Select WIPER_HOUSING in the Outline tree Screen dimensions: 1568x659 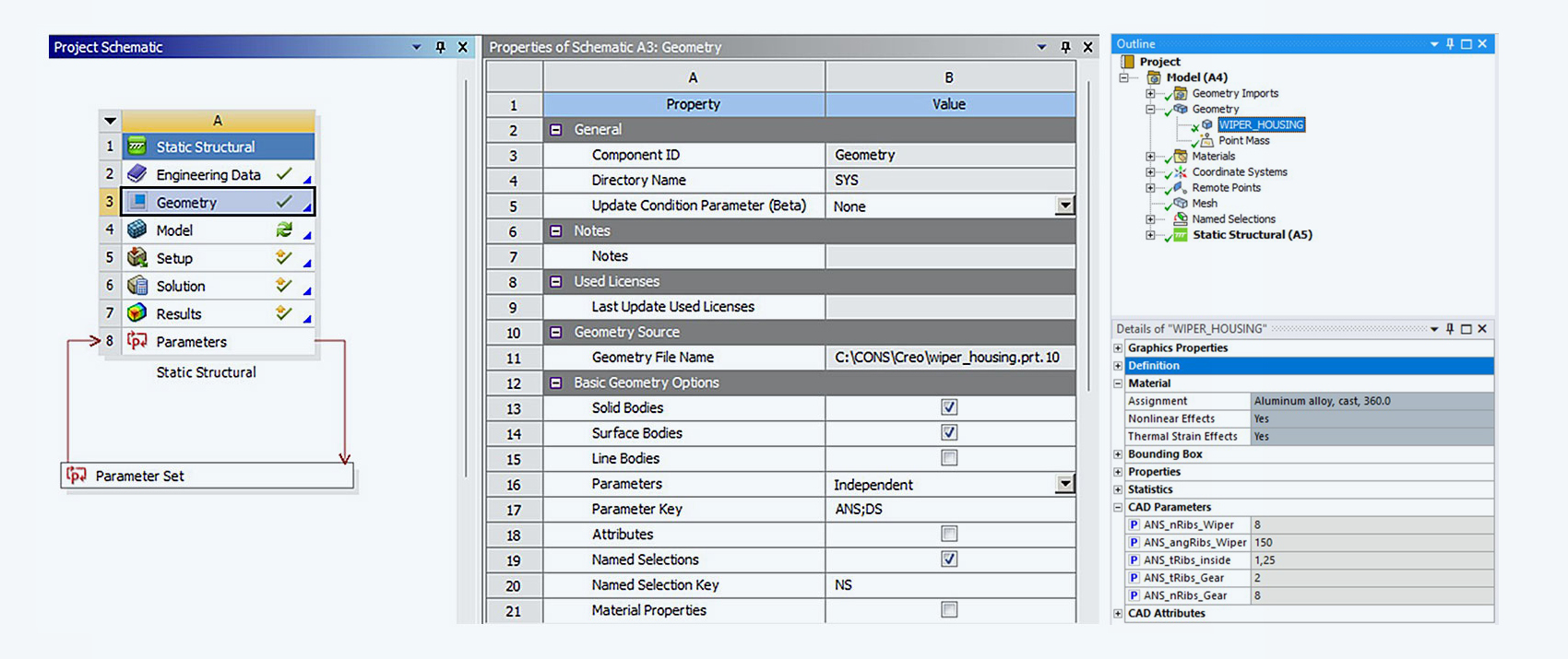1261,124
